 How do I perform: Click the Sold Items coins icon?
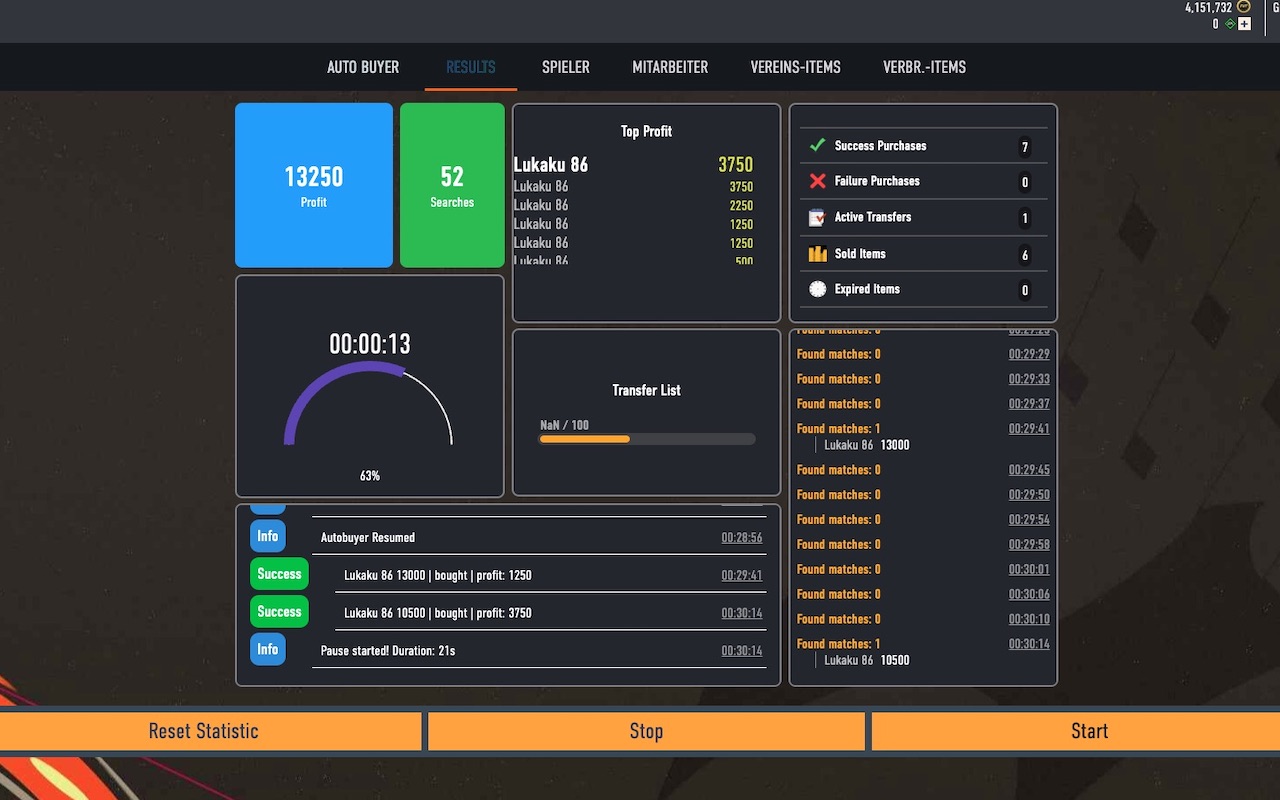[817, 254]
